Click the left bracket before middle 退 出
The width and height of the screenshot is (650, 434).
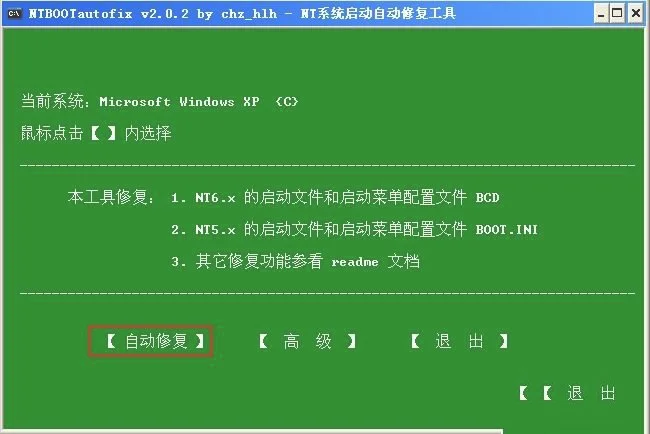point(415,342)
